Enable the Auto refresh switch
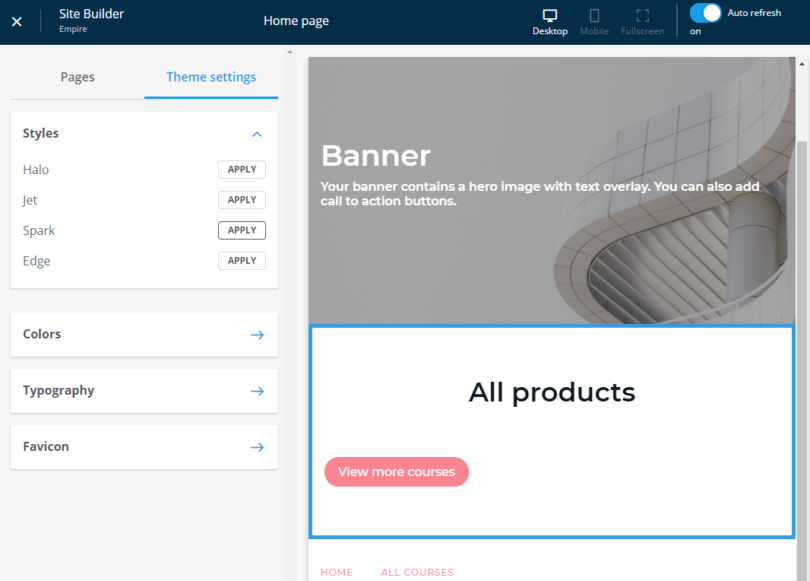This screenshot has height=581, width=810. pyautogui.click(x=705, y=13)
